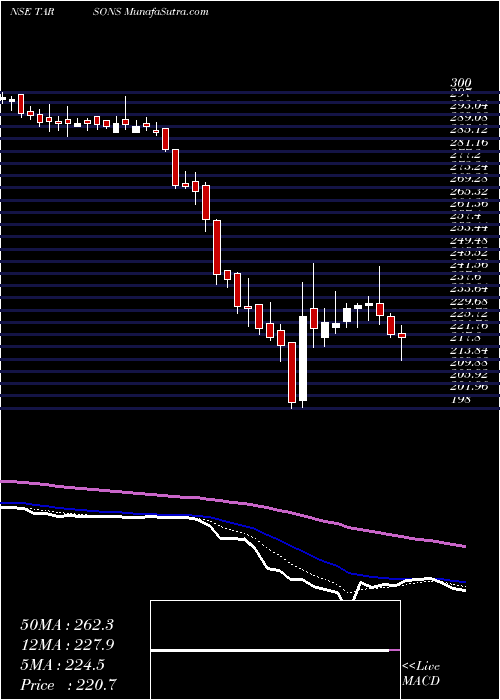Screen dimensions: 500x700
Task: Click the white MACD histogram line
Action: pyautogui.click(x=270, y=650)
